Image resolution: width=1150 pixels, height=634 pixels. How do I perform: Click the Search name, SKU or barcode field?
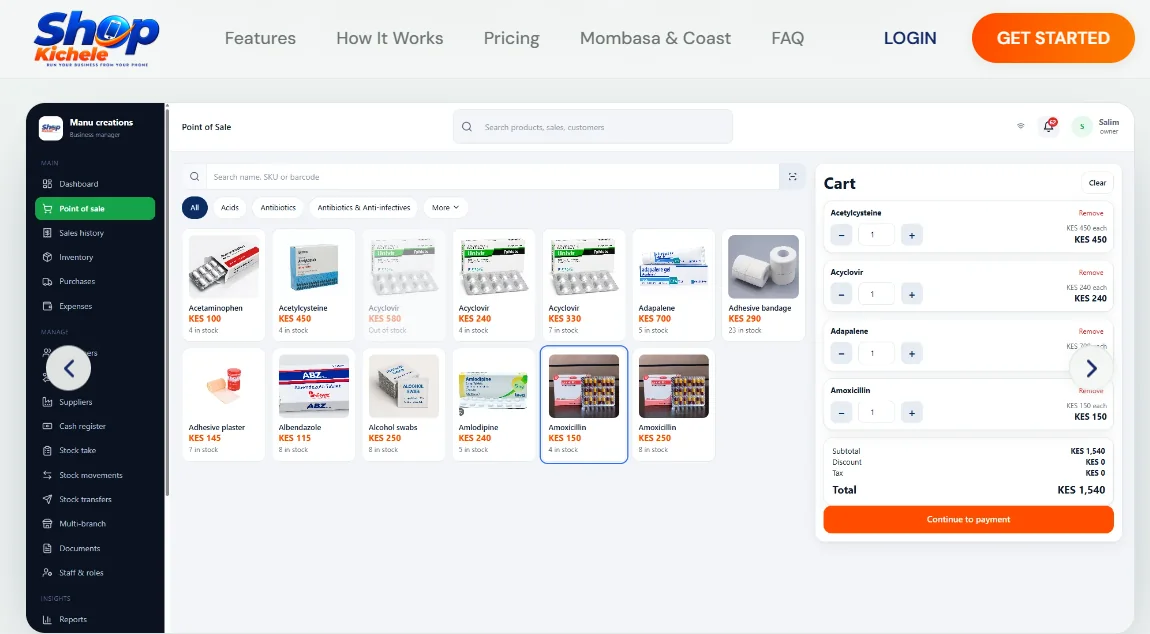point(492,177)
